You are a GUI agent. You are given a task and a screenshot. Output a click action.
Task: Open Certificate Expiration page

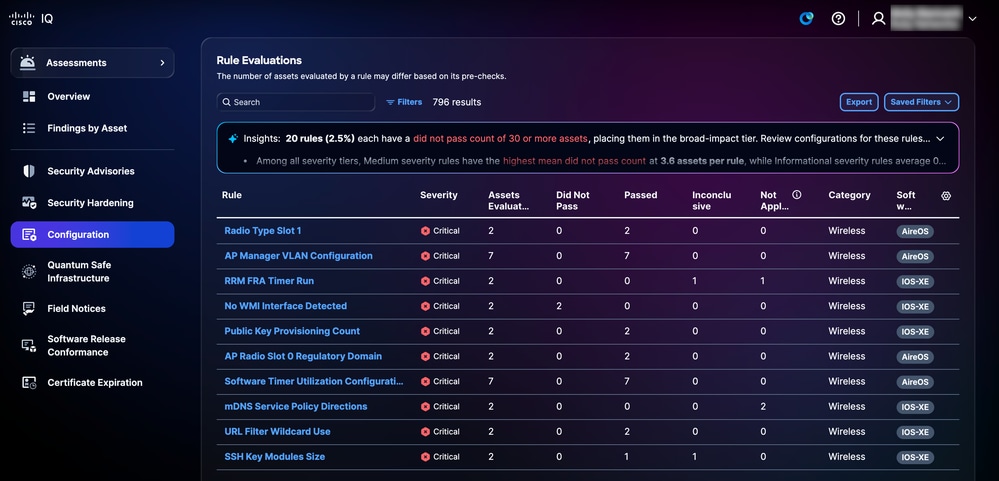95,382
